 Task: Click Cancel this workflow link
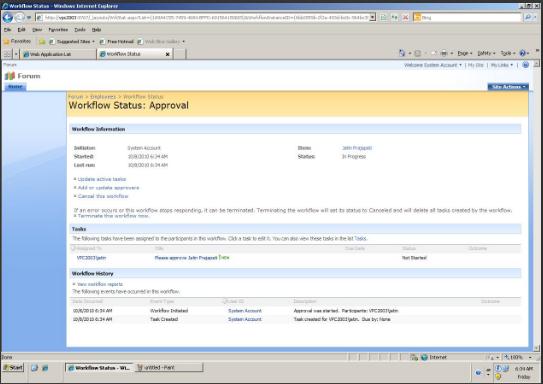(103, 196)
